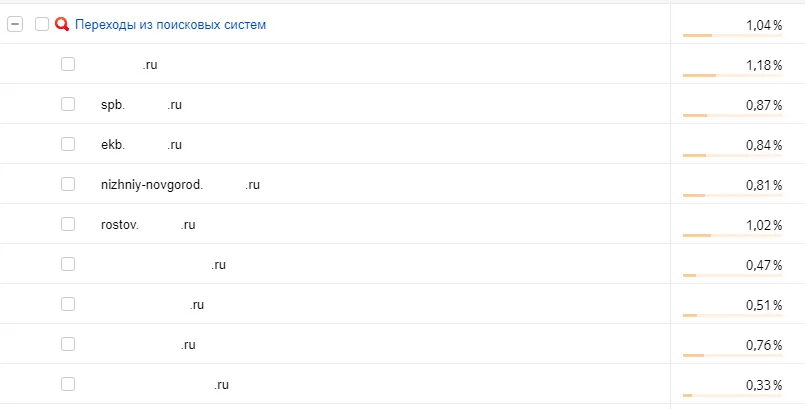Select the checkbox in 0,33% row
This screenshot has height=409, width=805.
point(68,384)
